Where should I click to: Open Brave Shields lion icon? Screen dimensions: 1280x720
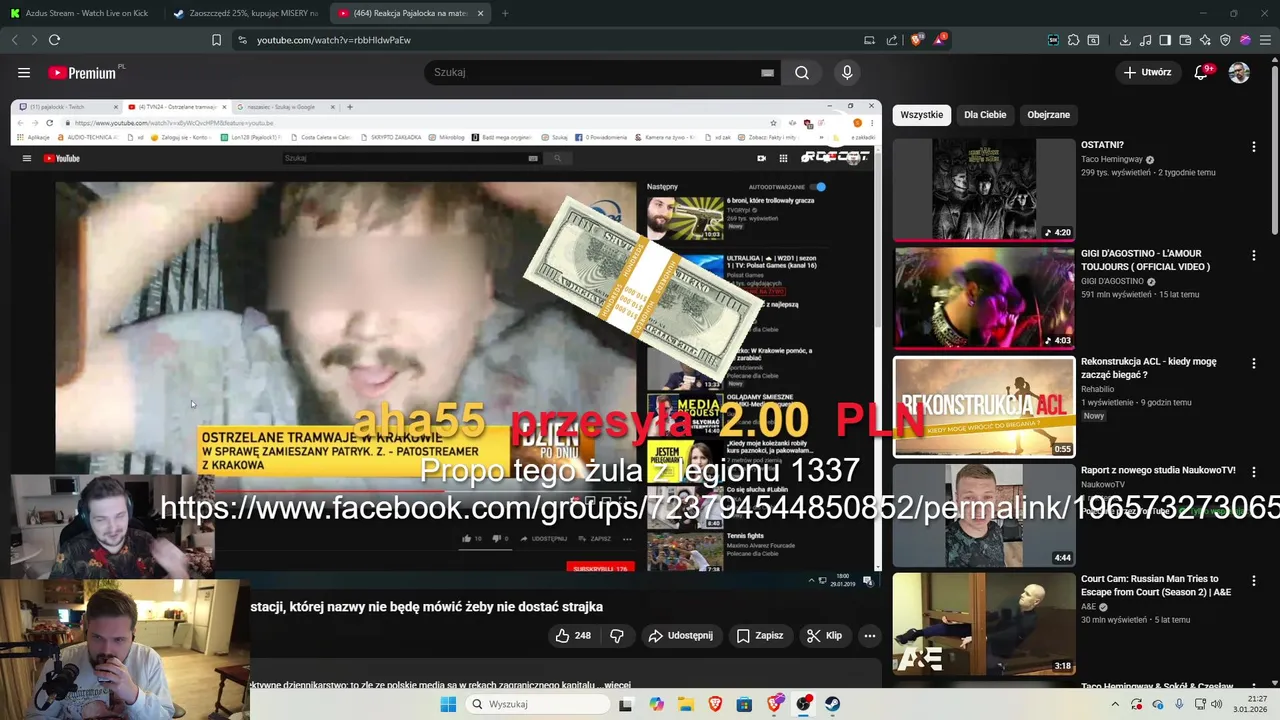click(916, 40)
